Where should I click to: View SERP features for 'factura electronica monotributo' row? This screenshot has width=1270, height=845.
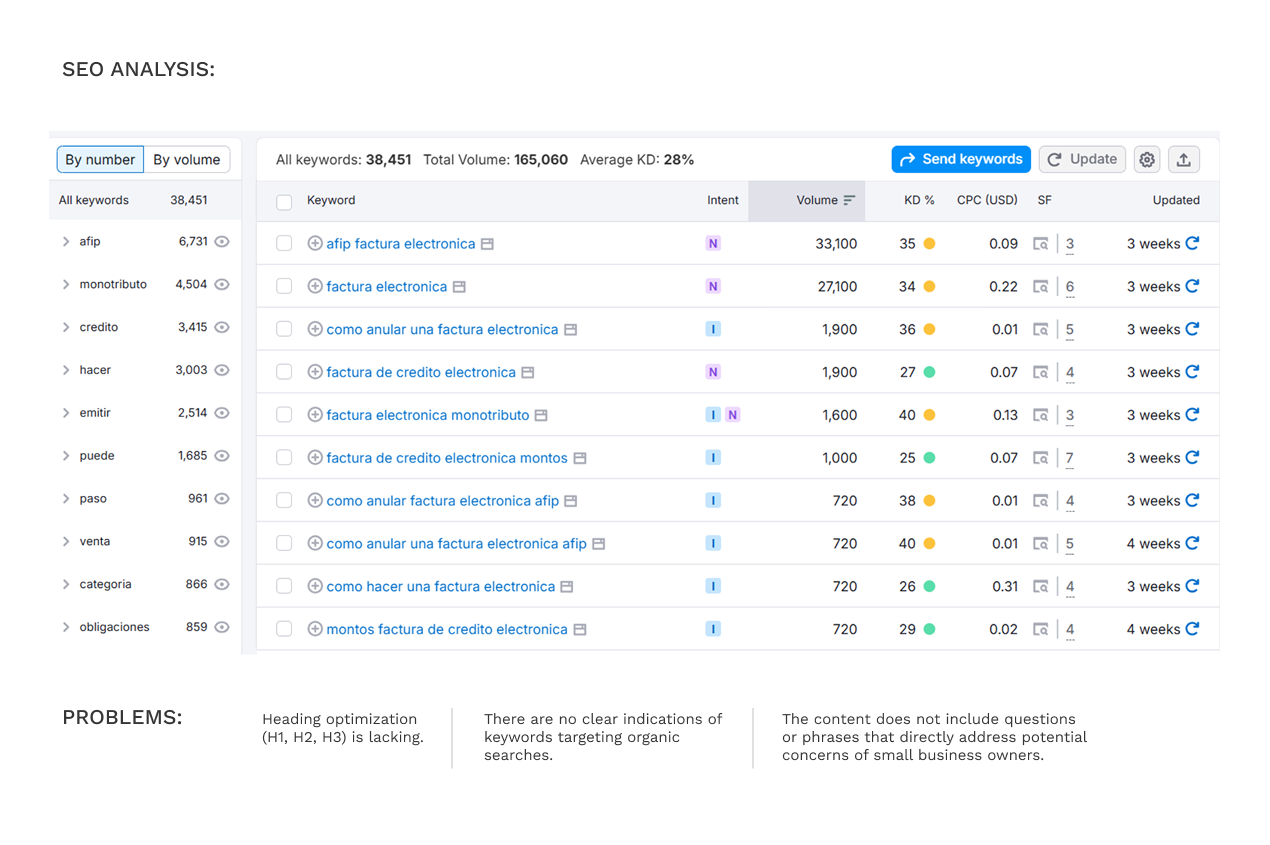(1041, 415)
